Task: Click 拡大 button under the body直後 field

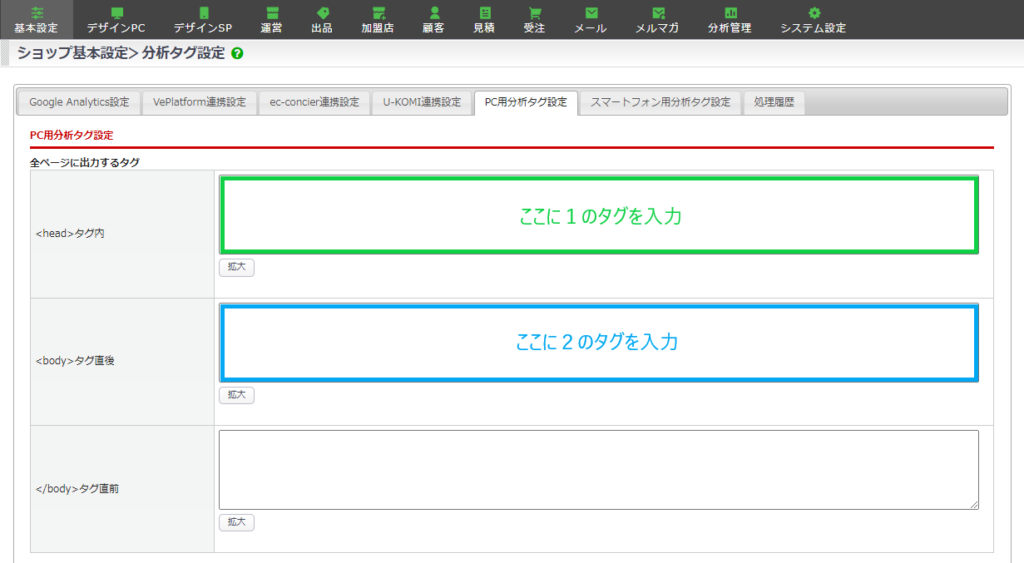Action: 236,395
